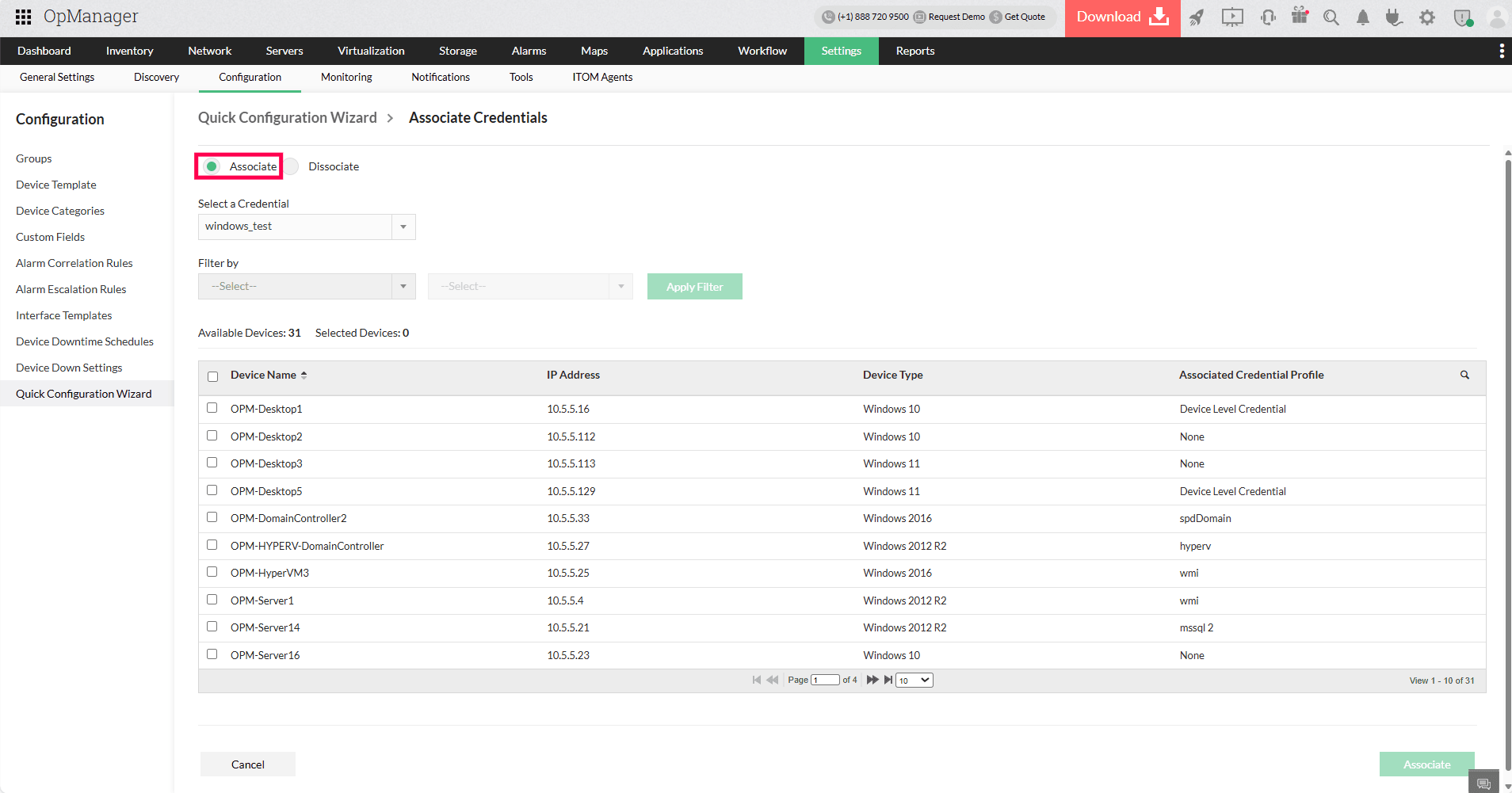This screenshot has height=793, width=1512.
Task: Switch to the Discovery tab
Action: (155, 77)
